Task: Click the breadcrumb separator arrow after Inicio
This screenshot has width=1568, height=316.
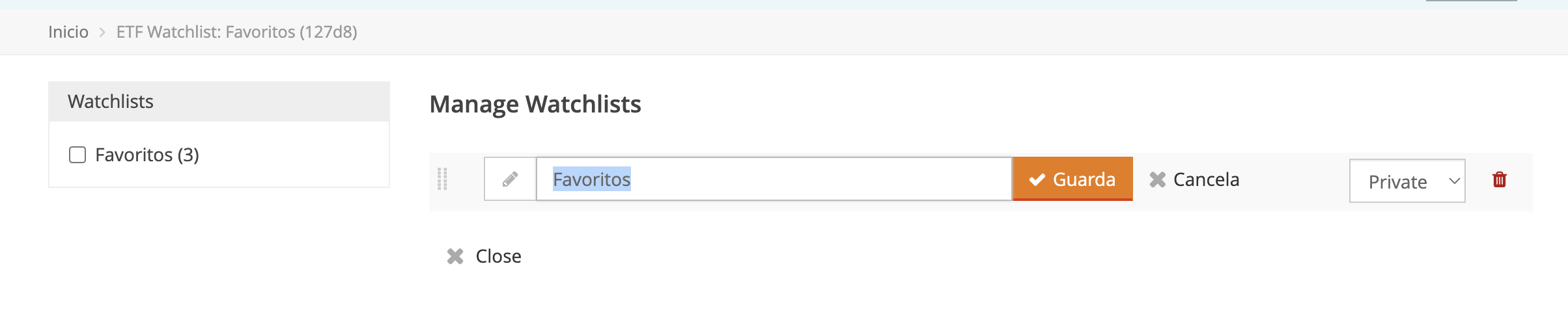Action: [102, 33]
